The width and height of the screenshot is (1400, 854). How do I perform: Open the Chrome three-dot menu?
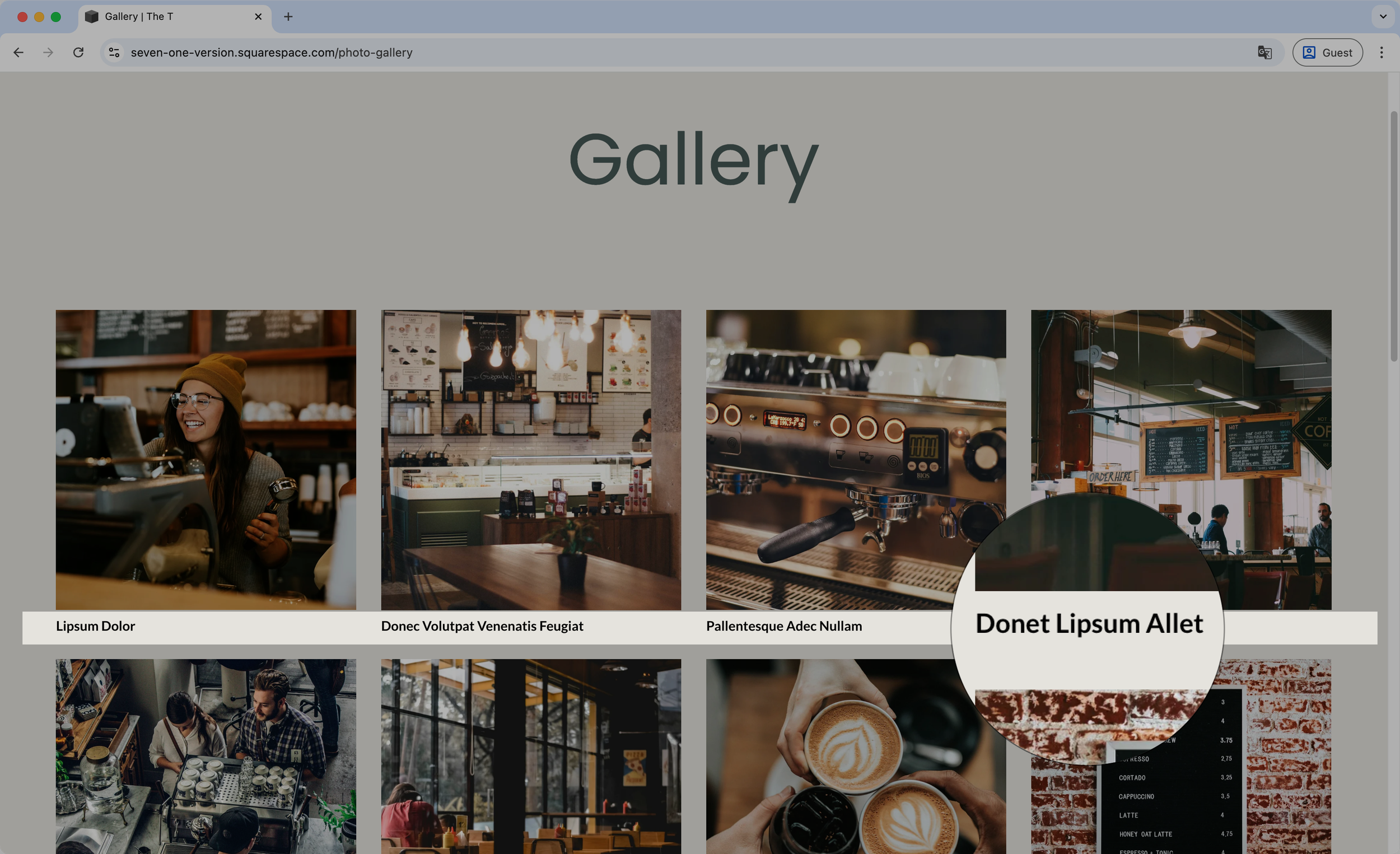point(1382,52)
